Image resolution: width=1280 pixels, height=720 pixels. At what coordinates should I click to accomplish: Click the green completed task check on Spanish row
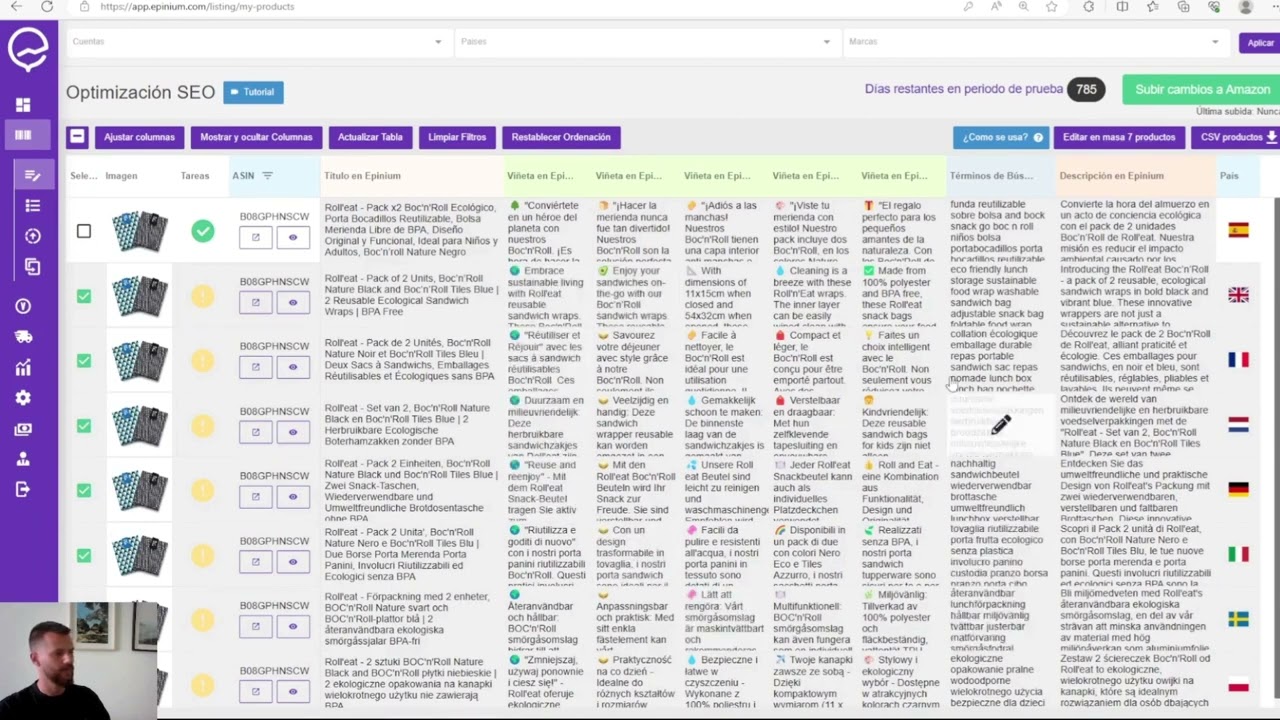203,231
